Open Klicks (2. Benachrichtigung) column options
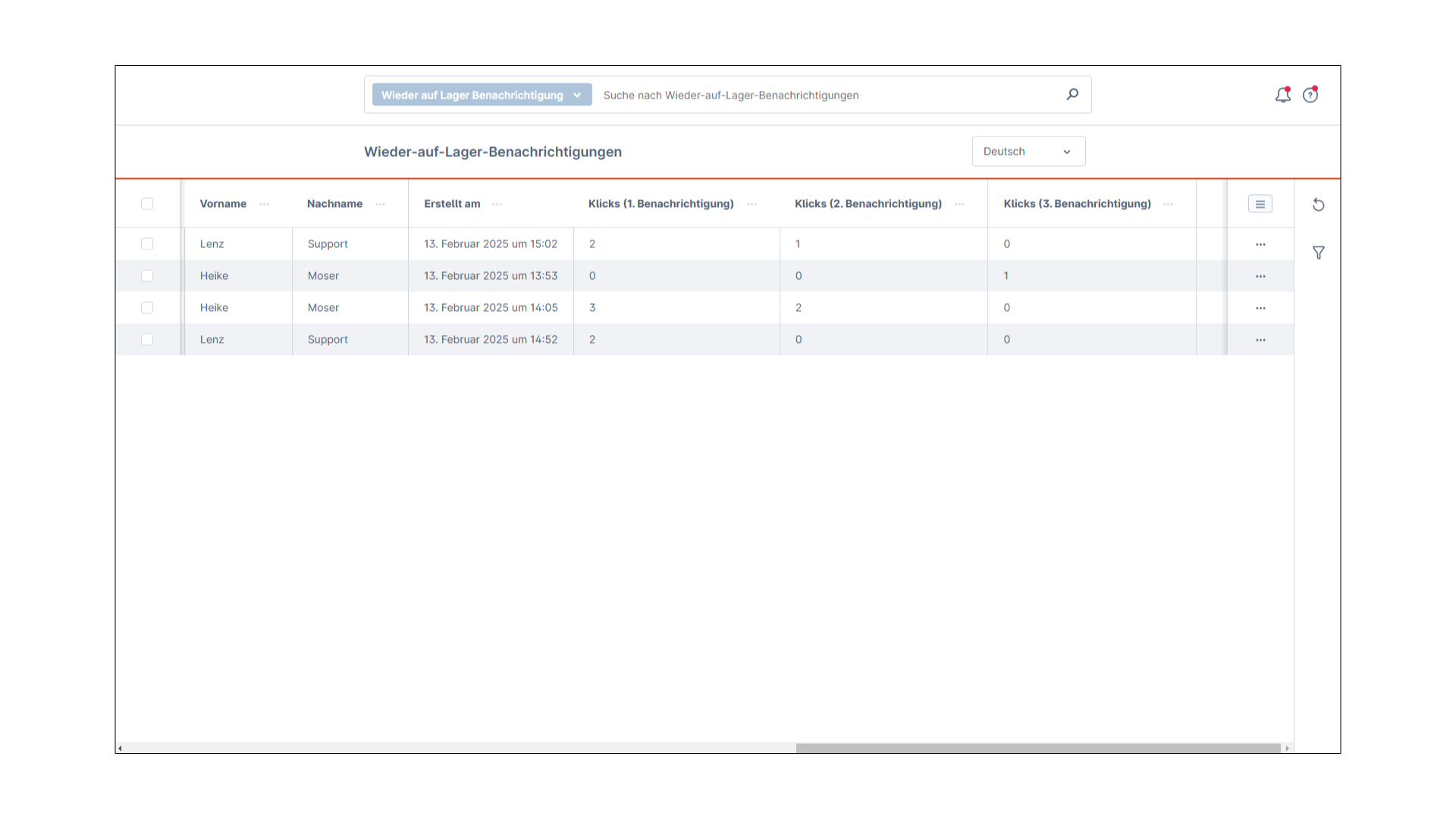The height and width of the screenshot is (819, 1456). point(959,204)
